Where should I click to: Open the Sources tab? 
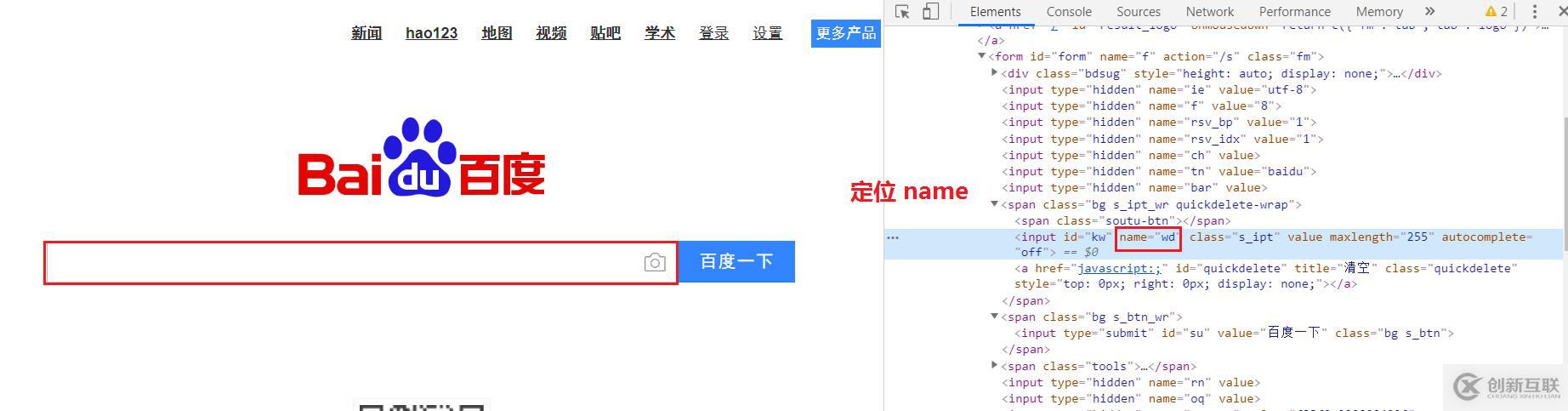click(1139, 11)
